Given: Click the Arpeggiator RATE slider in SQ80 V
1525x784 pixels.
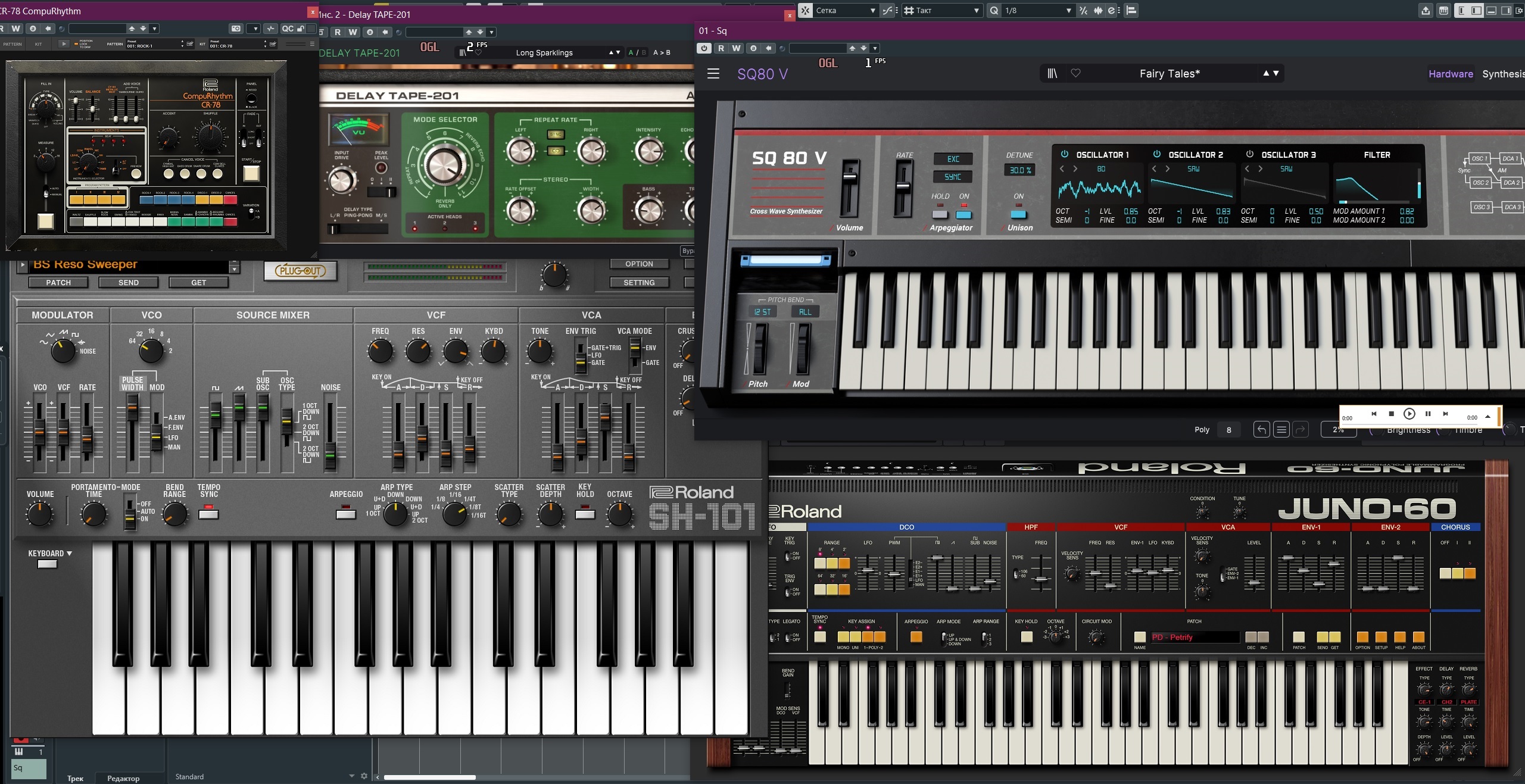Looking at the screenshot, I should coord(903,189).
